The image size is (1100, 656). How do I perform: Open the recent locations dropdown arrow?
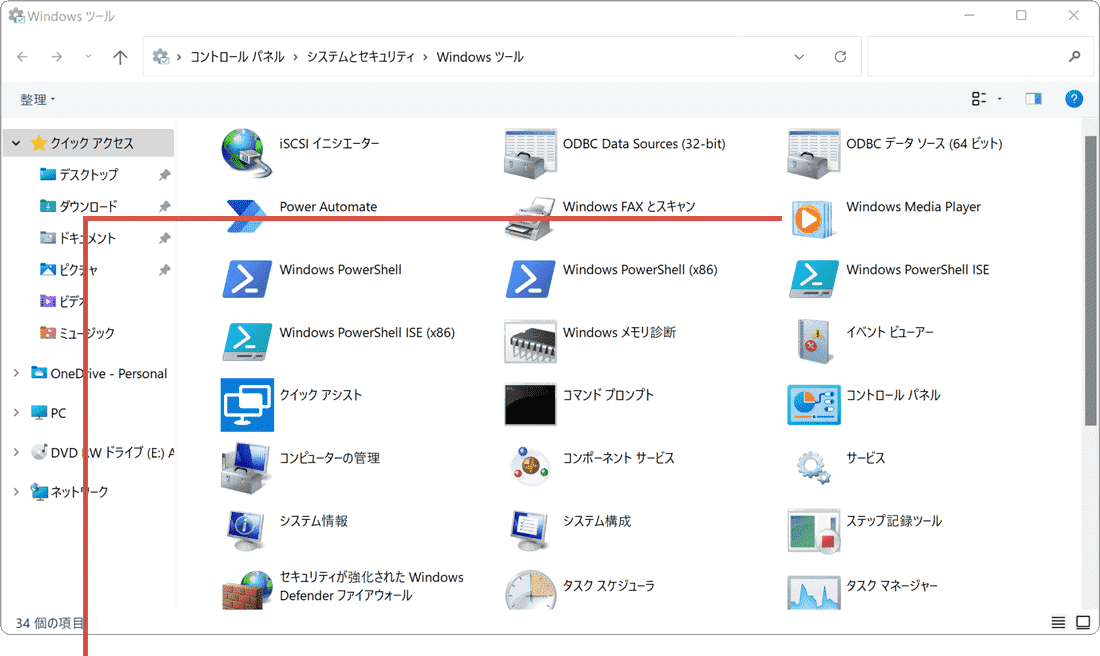click(88, 56)
